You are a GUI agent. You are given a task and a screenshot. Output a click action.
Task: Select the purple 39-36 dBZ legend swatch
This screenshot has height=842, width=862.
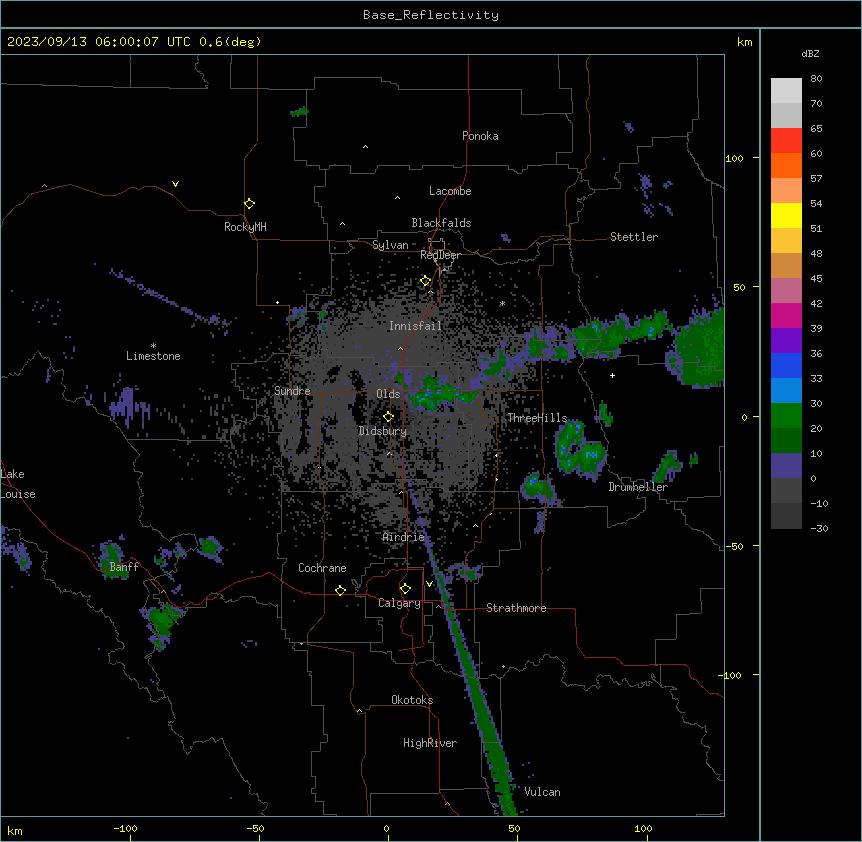click(x=786, y=340)
